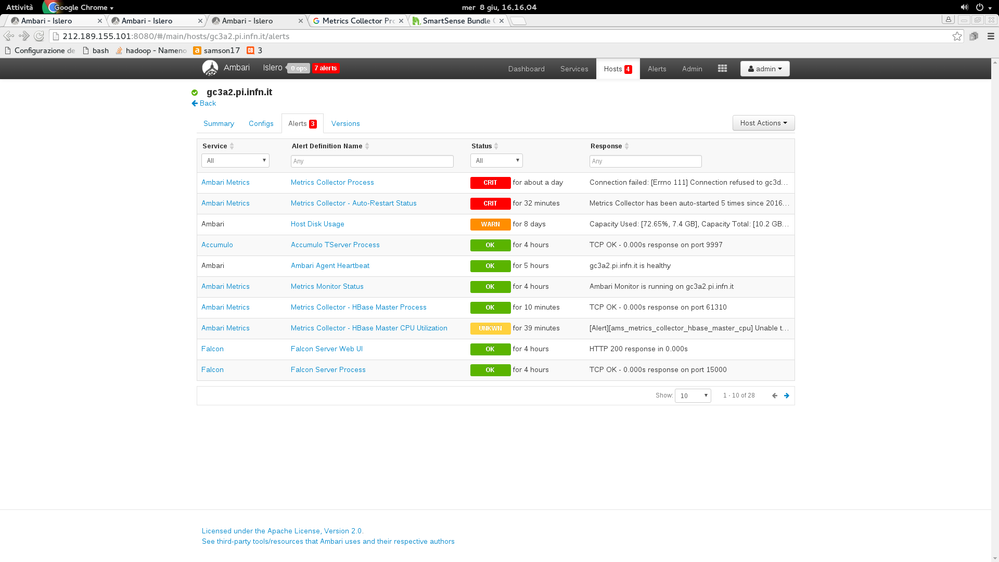The width and height of the screenshot is (999, 562).
Task: Open the Show rows-per-page dropdown
Action: [x=693, y=396]
